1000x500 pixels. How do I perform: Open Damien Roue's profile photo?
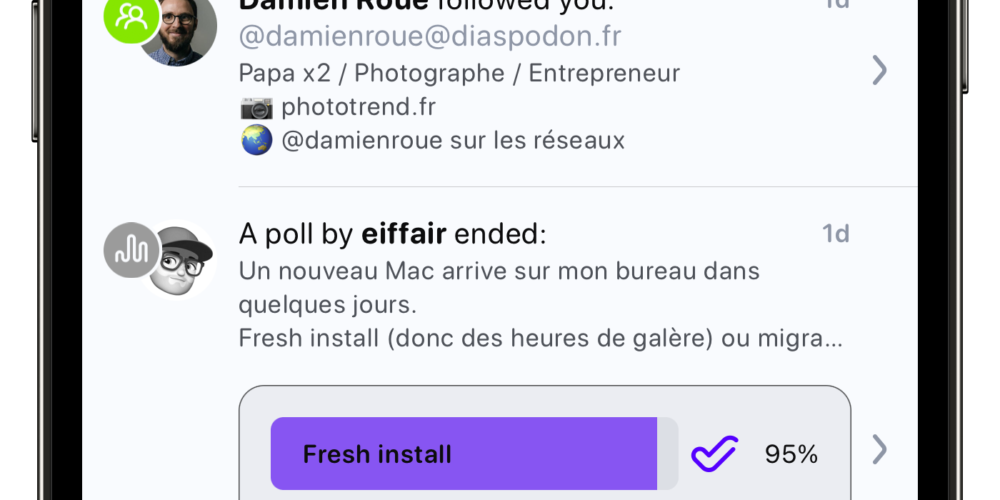point(179,29)
